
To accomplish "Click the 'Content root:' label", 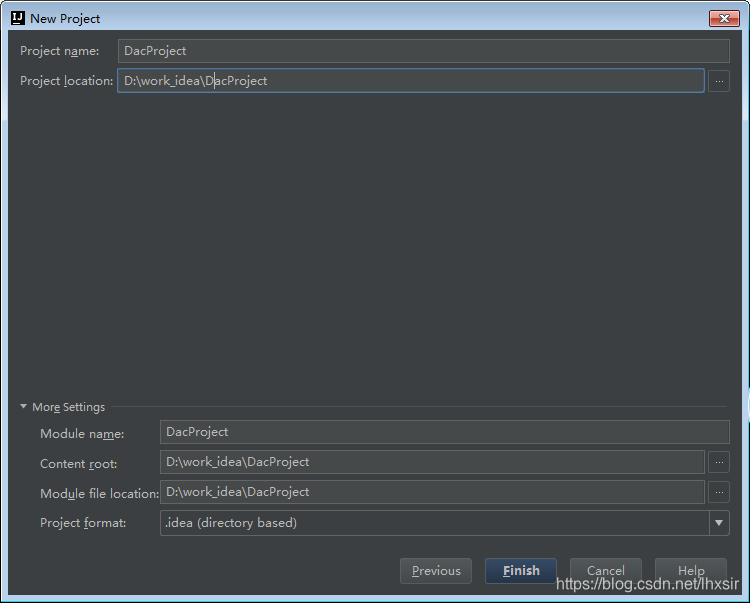I will pos(78,464).
